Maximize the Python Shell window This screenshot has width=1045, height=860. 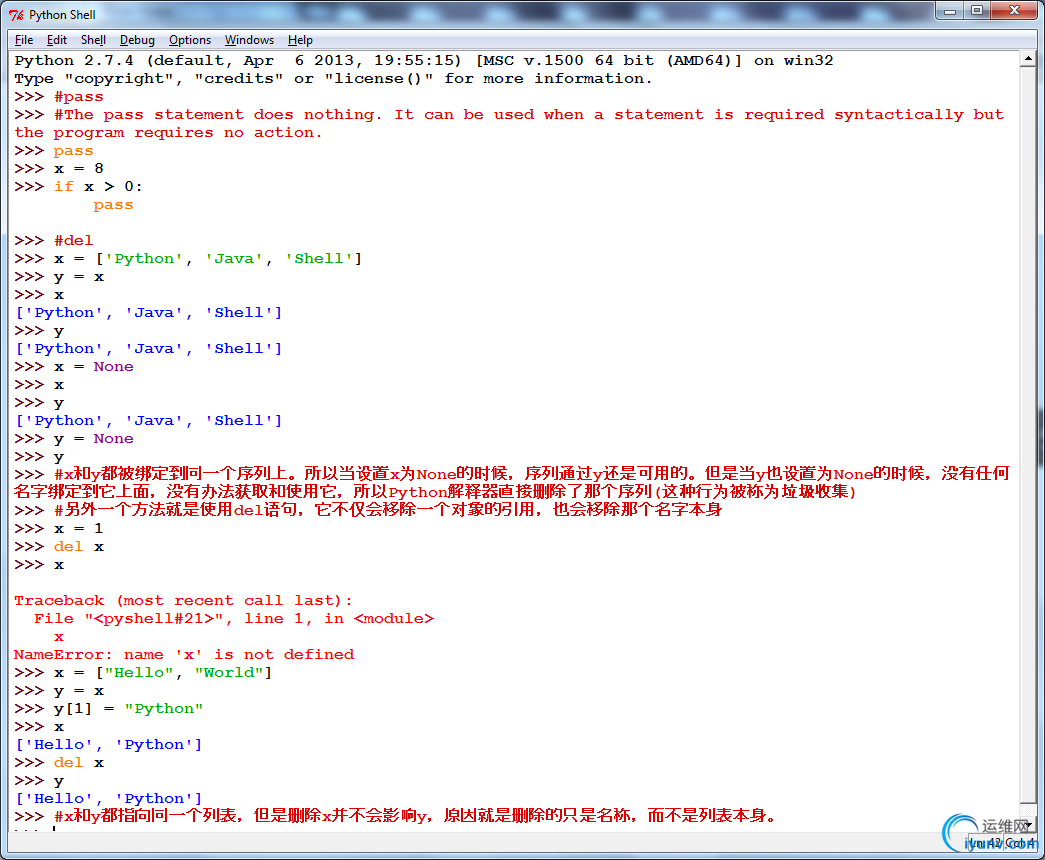[977, 11]
